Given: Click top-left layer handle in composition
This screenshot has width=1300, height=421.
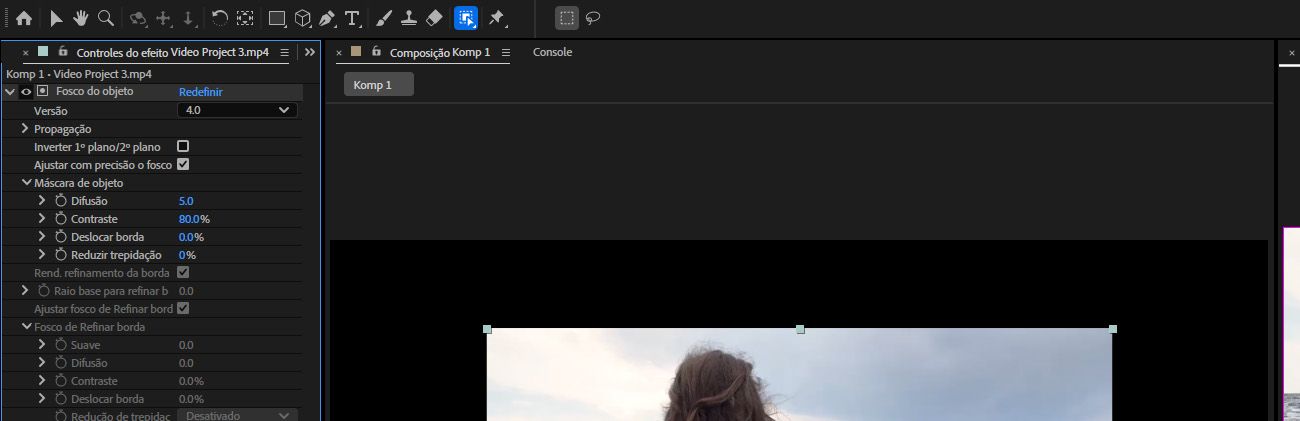Looking at the screenshot, I should coord(487,329).
